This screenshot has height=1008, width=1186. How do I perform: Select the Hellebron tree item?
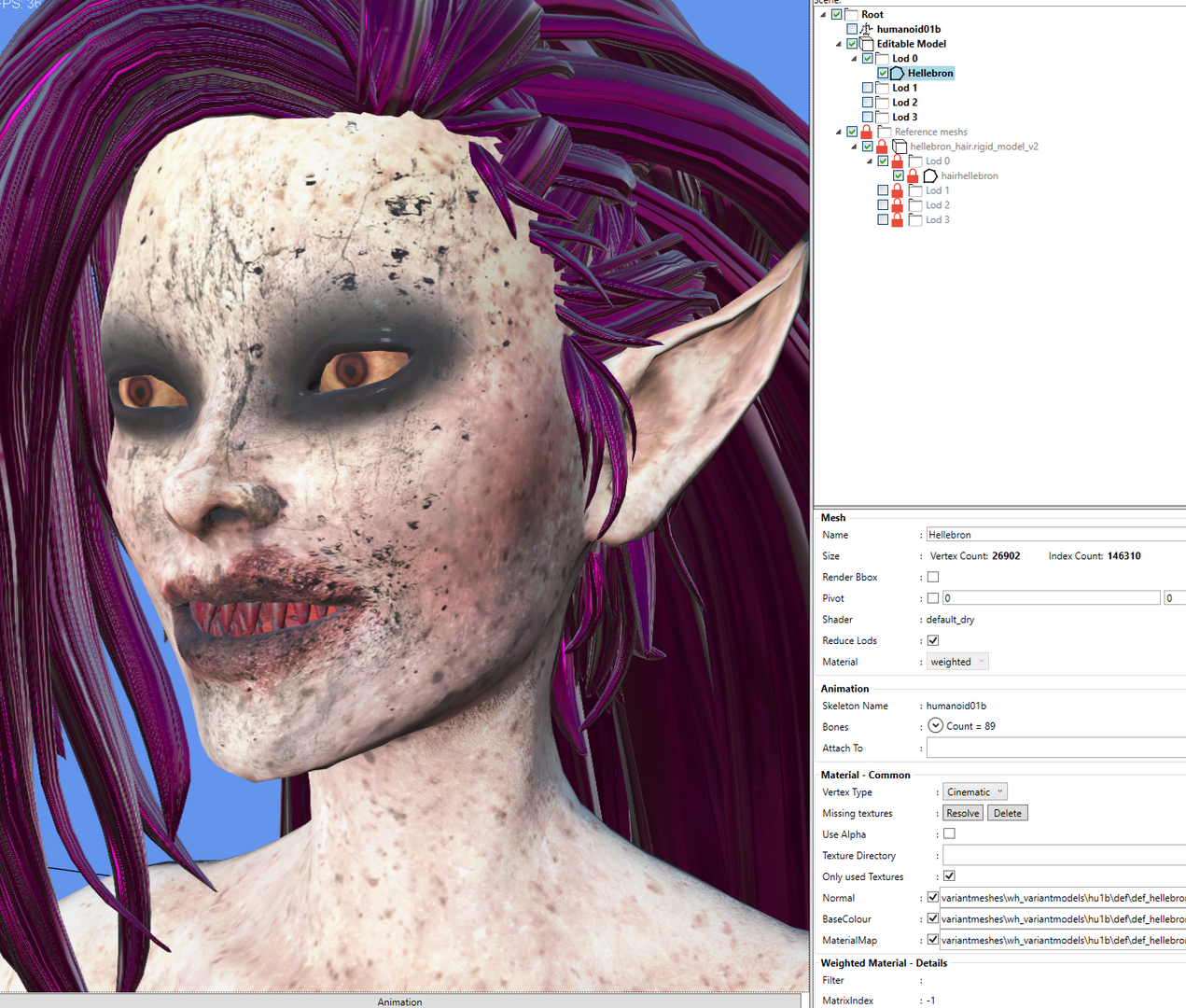[930, 73]
